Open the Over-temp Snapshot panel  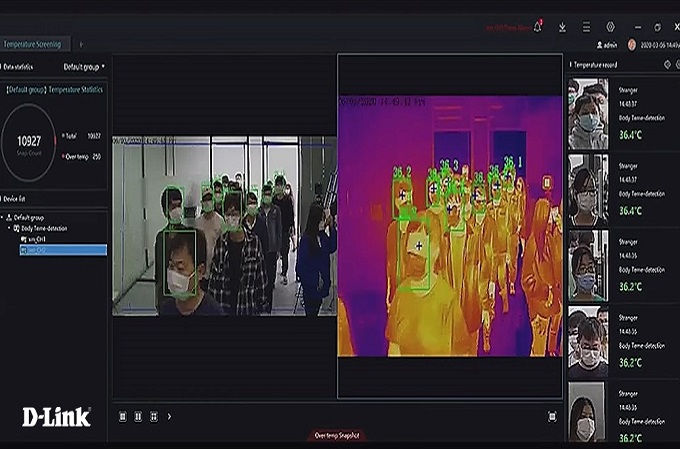335,435
